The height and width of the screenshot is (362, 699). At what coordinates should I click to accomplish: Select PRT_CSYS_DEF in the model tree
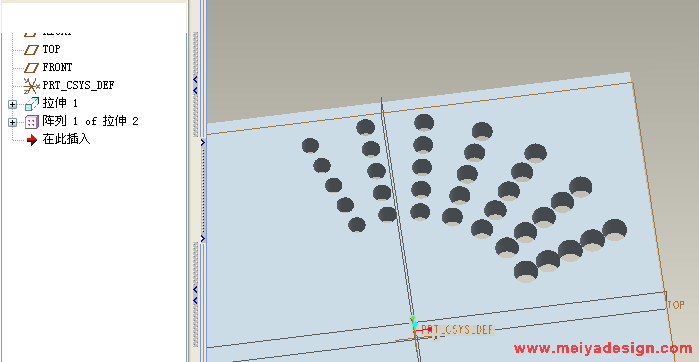coord(78,85)
